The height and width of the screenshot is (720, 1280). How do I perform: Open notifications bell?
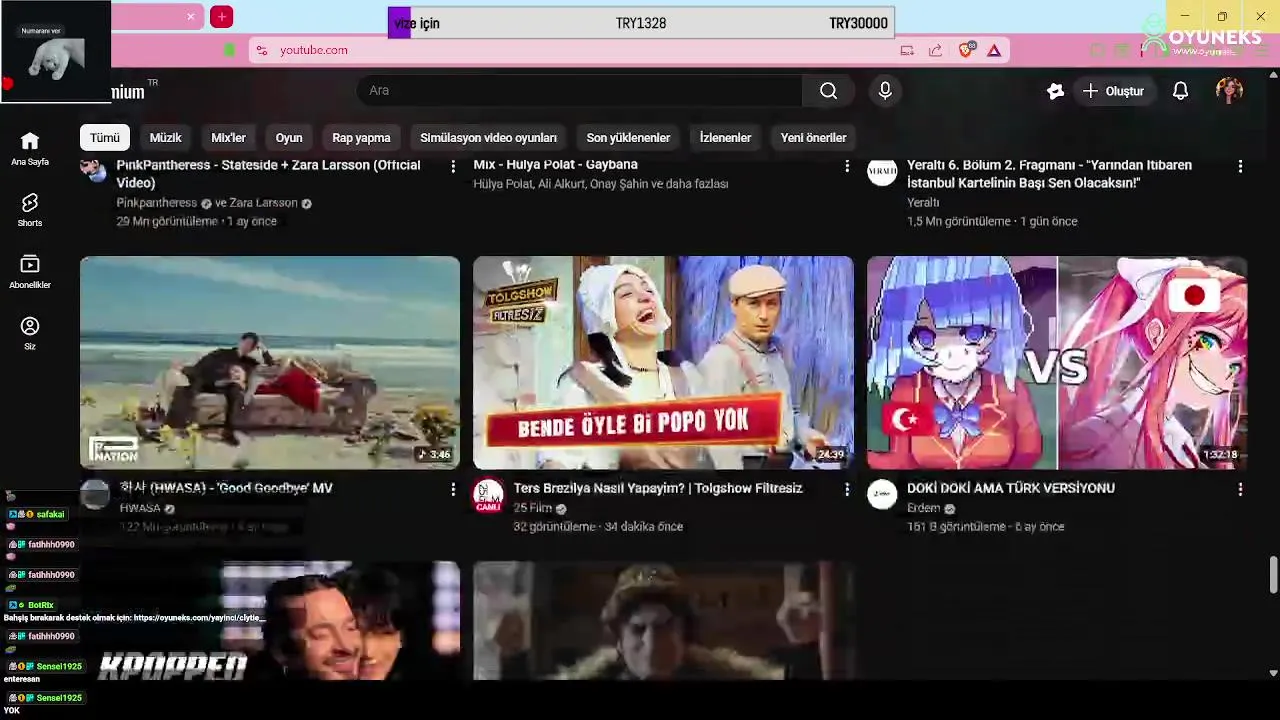tap(1180, 91)
